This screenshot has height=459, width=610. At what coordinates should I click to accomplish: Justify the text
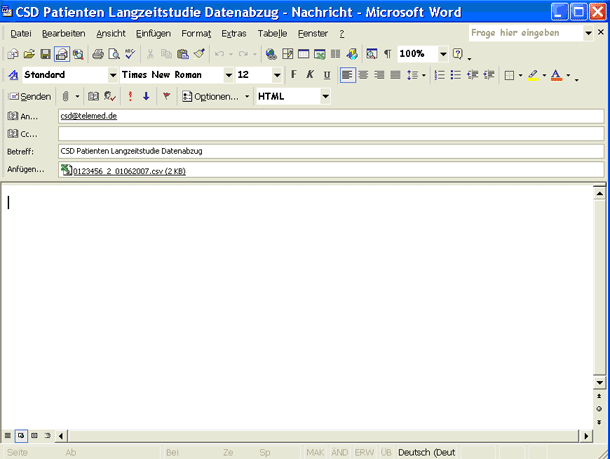tap(396, 75)
